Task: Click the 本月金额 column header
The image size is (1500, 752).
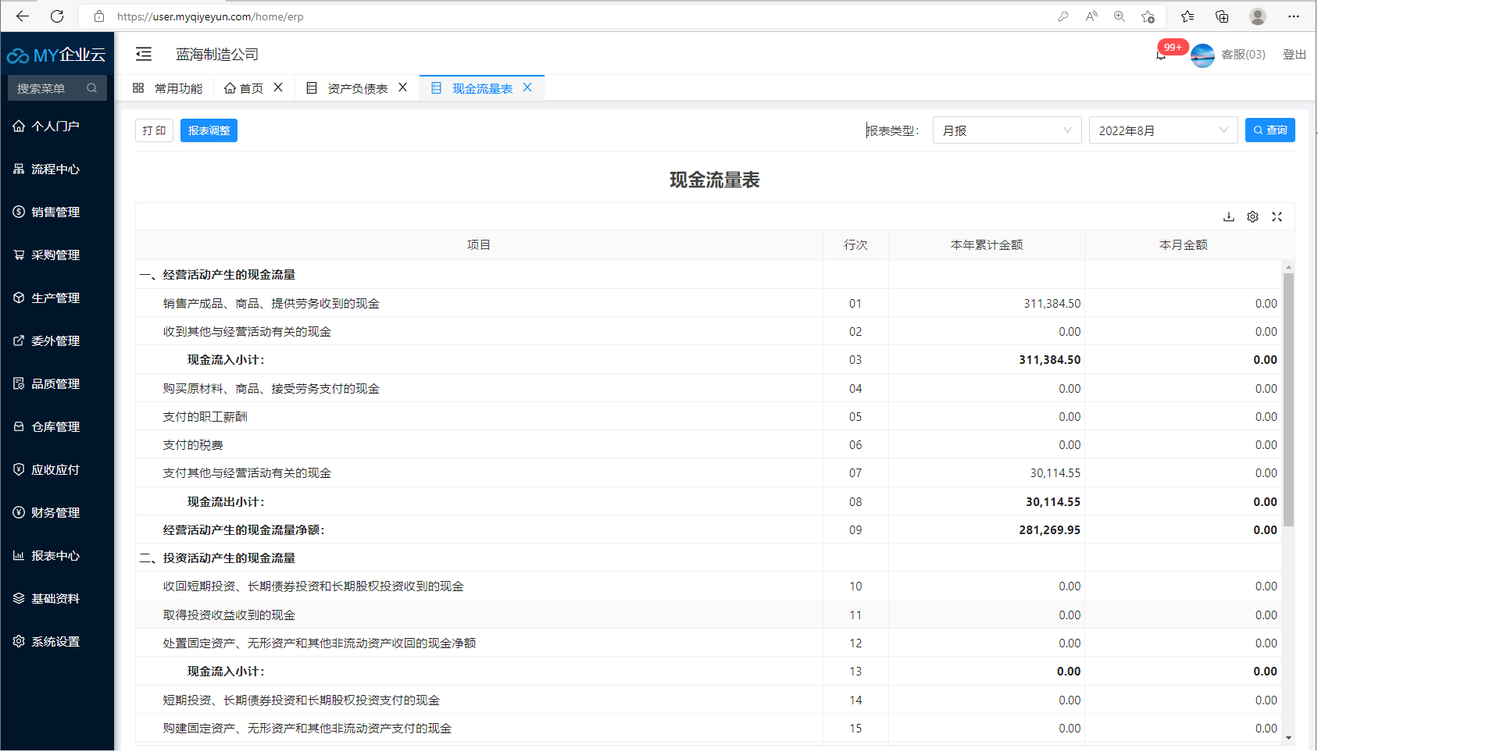Action: coord(1184,245)
